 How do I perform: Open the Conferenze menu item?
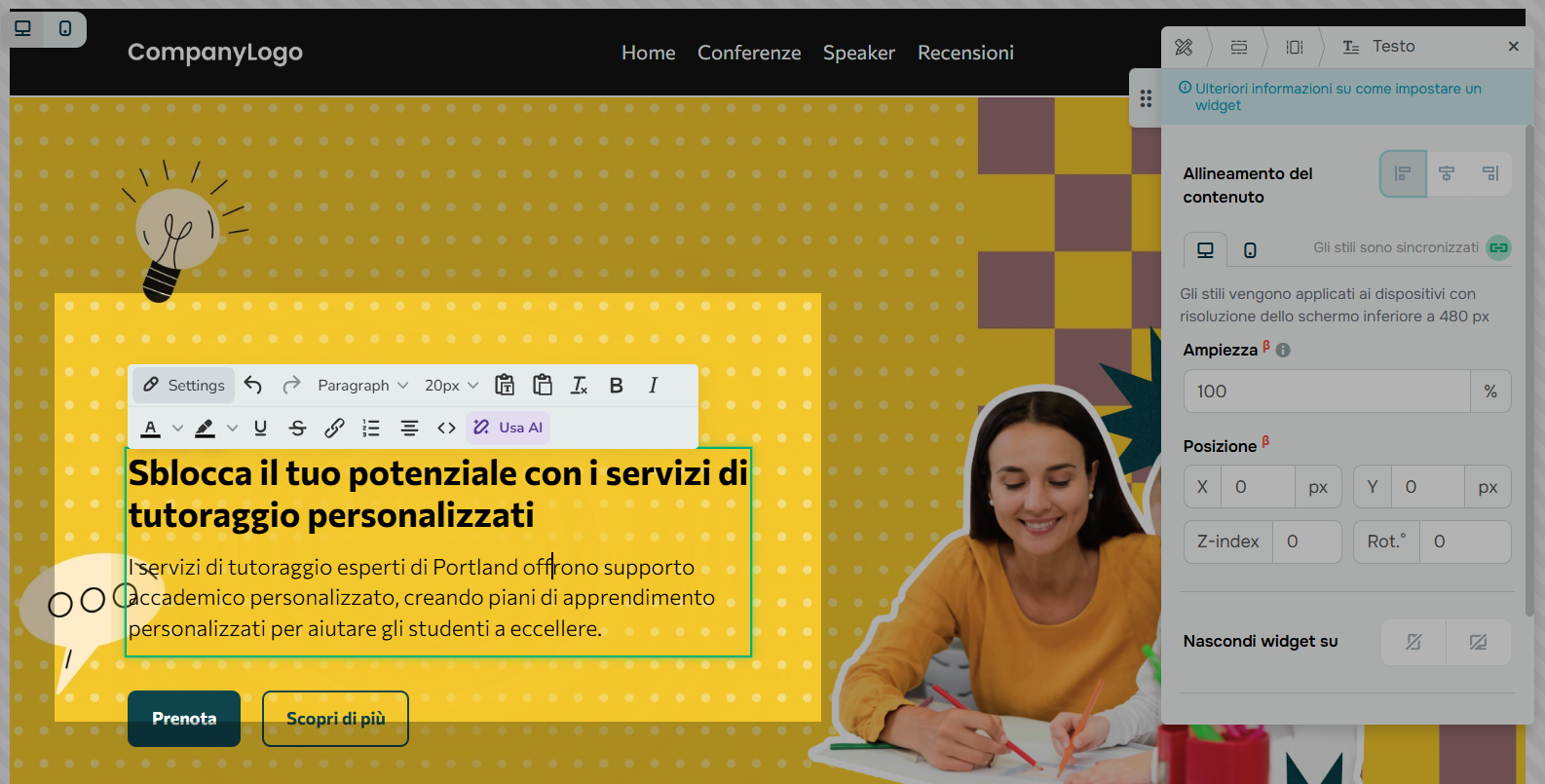click(749, 53)
